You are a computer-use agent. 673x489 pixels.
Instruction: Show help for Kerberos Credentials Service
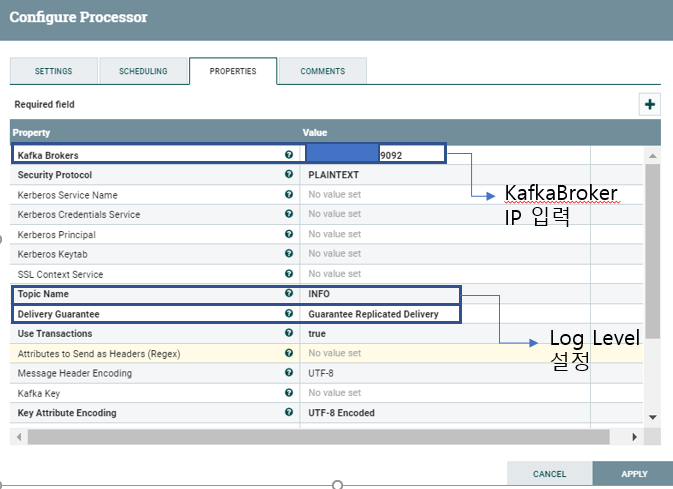tap(289, 213)
